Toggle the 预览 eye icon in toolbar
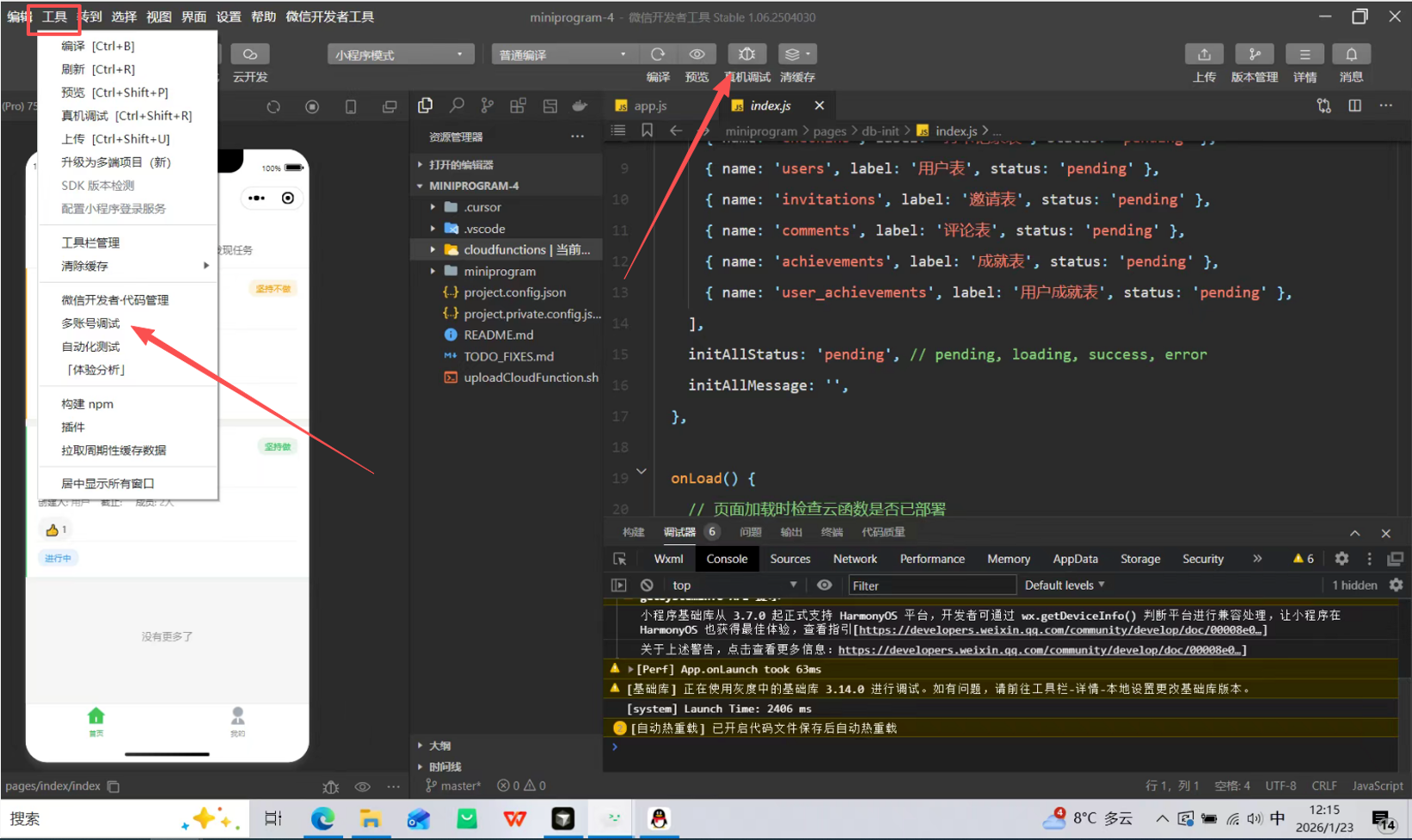The height and width of the screenshot is (840, 1412). pyautogui.click(x=697, y=54)
